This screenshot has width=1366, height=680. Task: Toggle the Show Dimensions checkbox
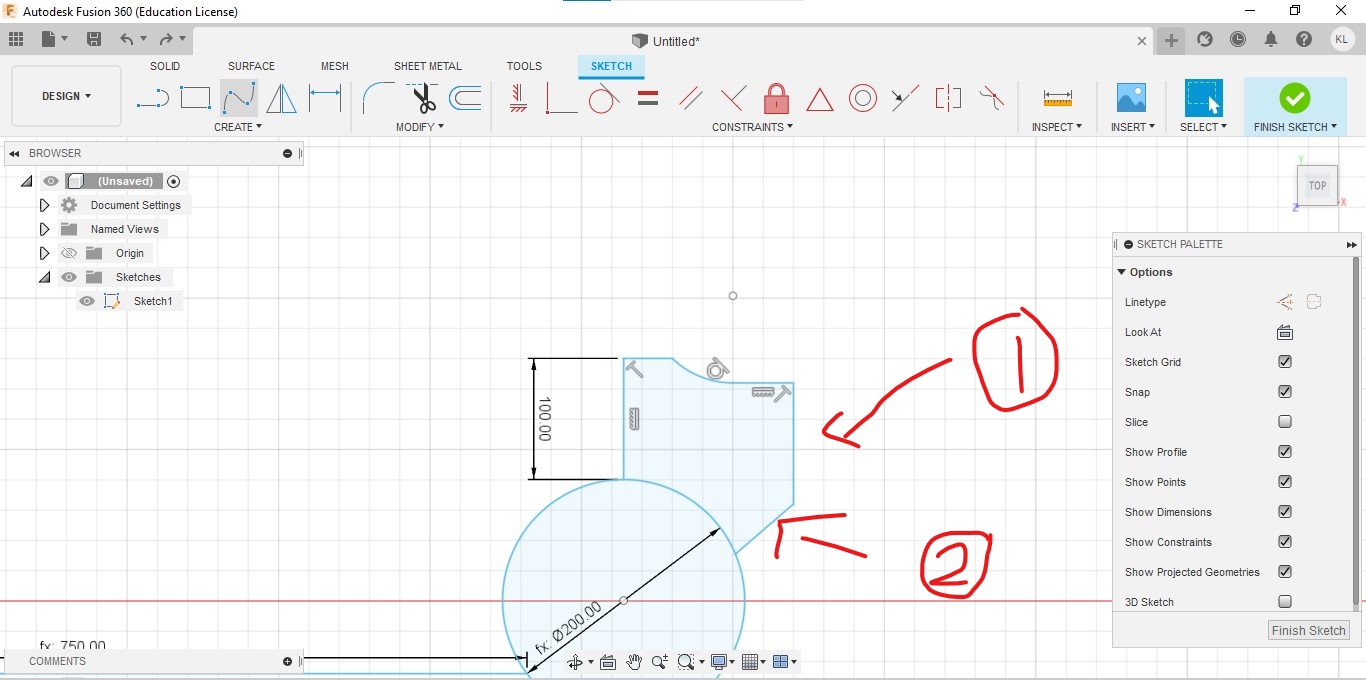coord(1285,512)
